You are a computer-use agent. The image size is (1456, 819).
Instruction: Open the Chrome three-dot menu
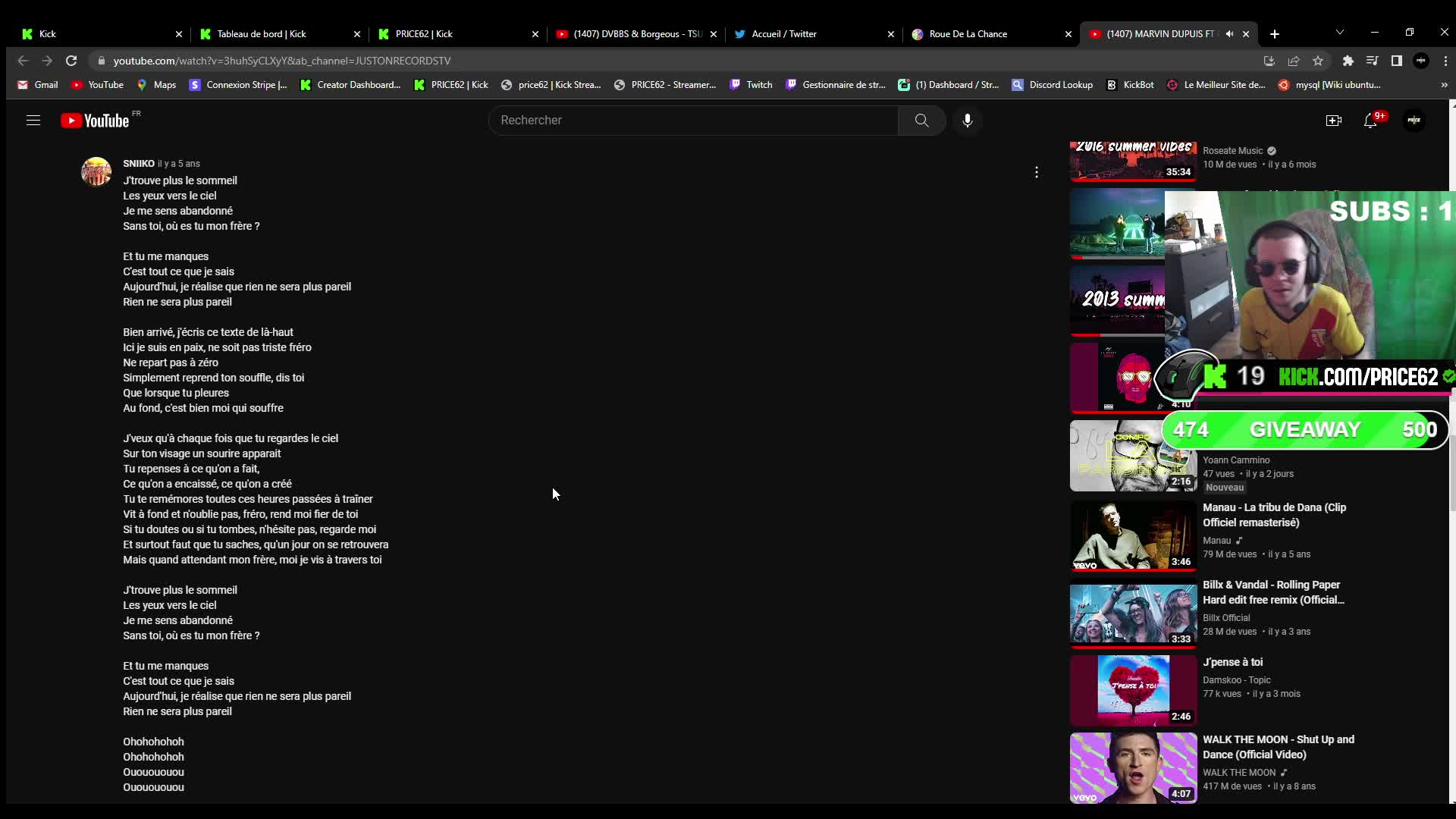pos(1445,61)
